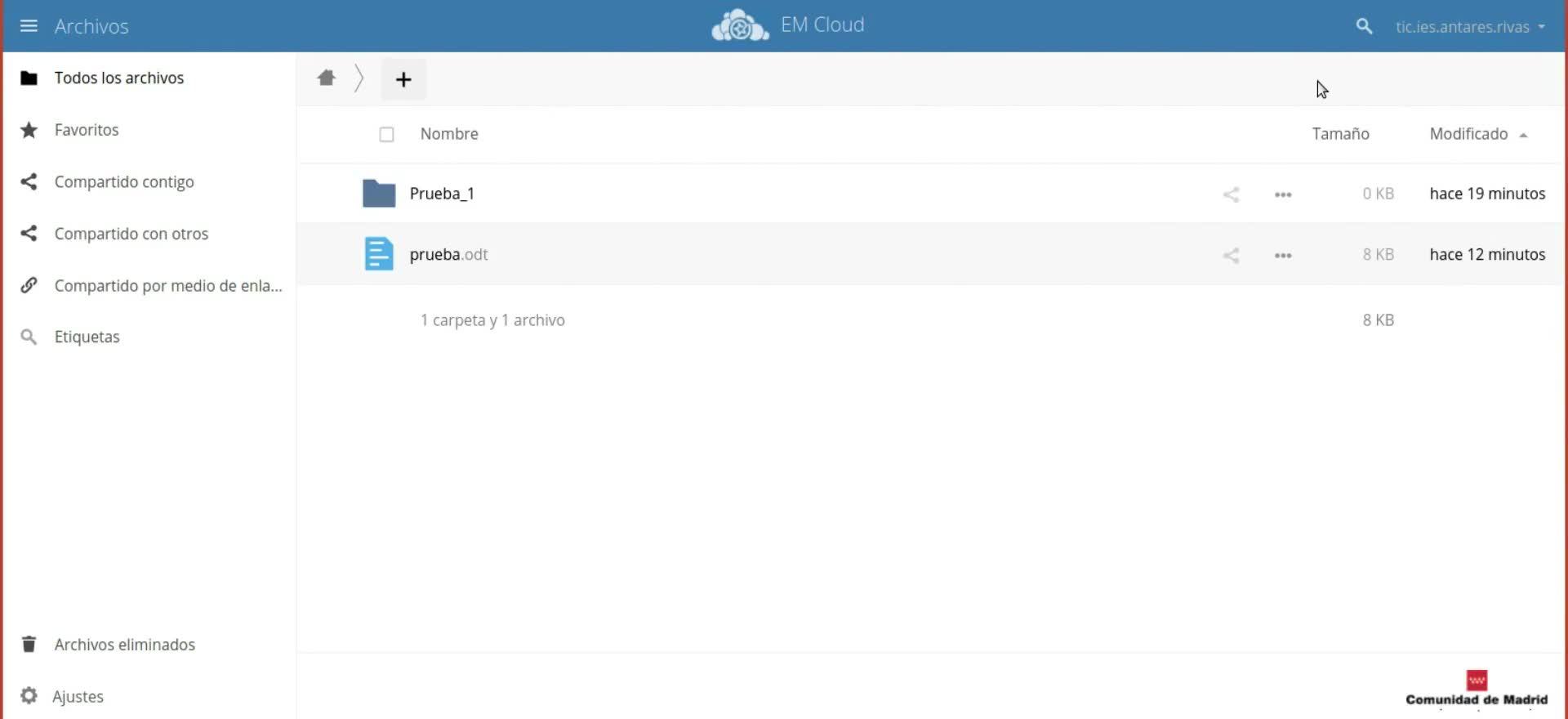1568x719 pixels.
Task: Open user menu tic.ies.antares.rivas
Action: (1469, 27)
